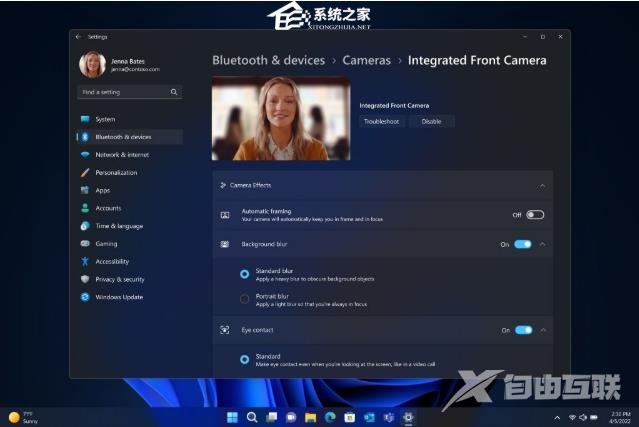Turn off the Eye contact toggle
The width and height of the screenshot is (639, 427).
(x=524, y=330)
